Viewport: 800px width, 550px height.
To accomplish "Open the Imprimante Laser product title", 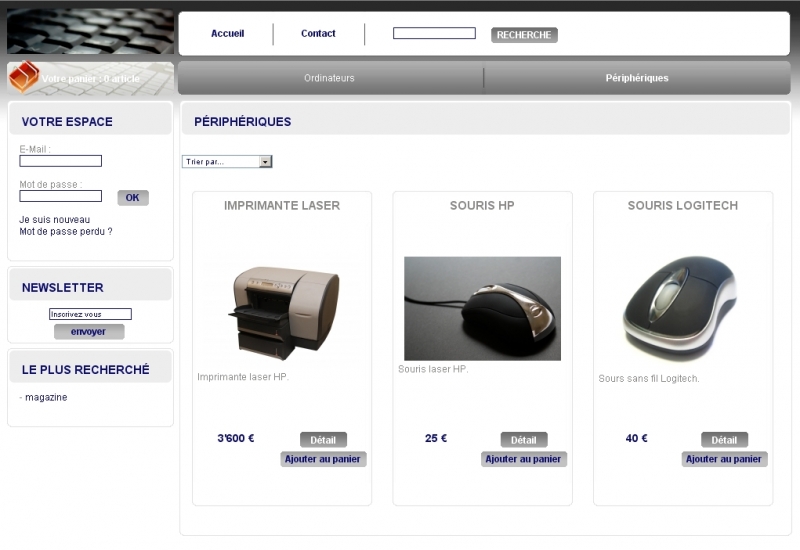I will [282, 206].
